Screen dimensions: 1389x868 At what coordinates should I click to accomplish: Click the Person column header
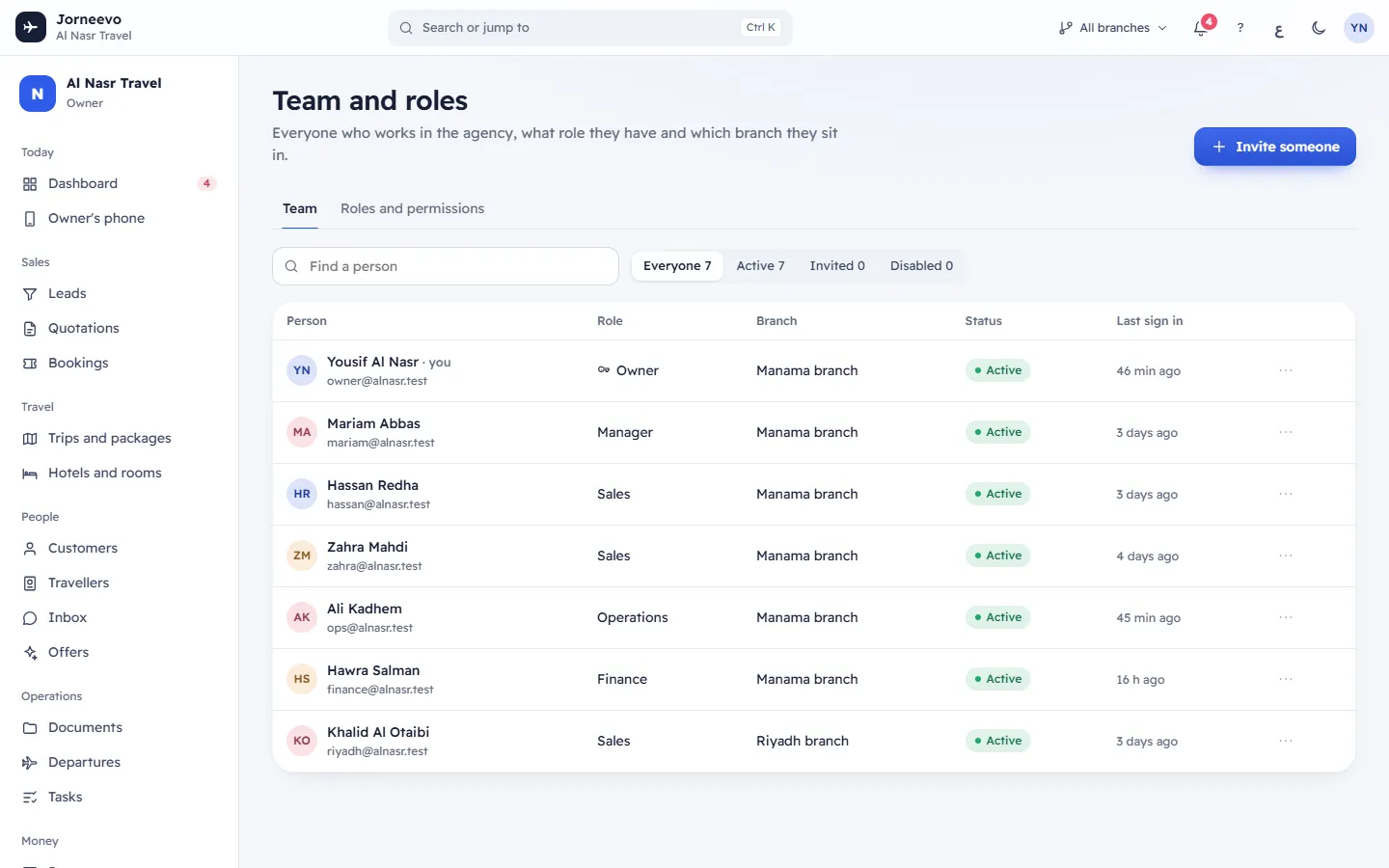coord(307,321)
